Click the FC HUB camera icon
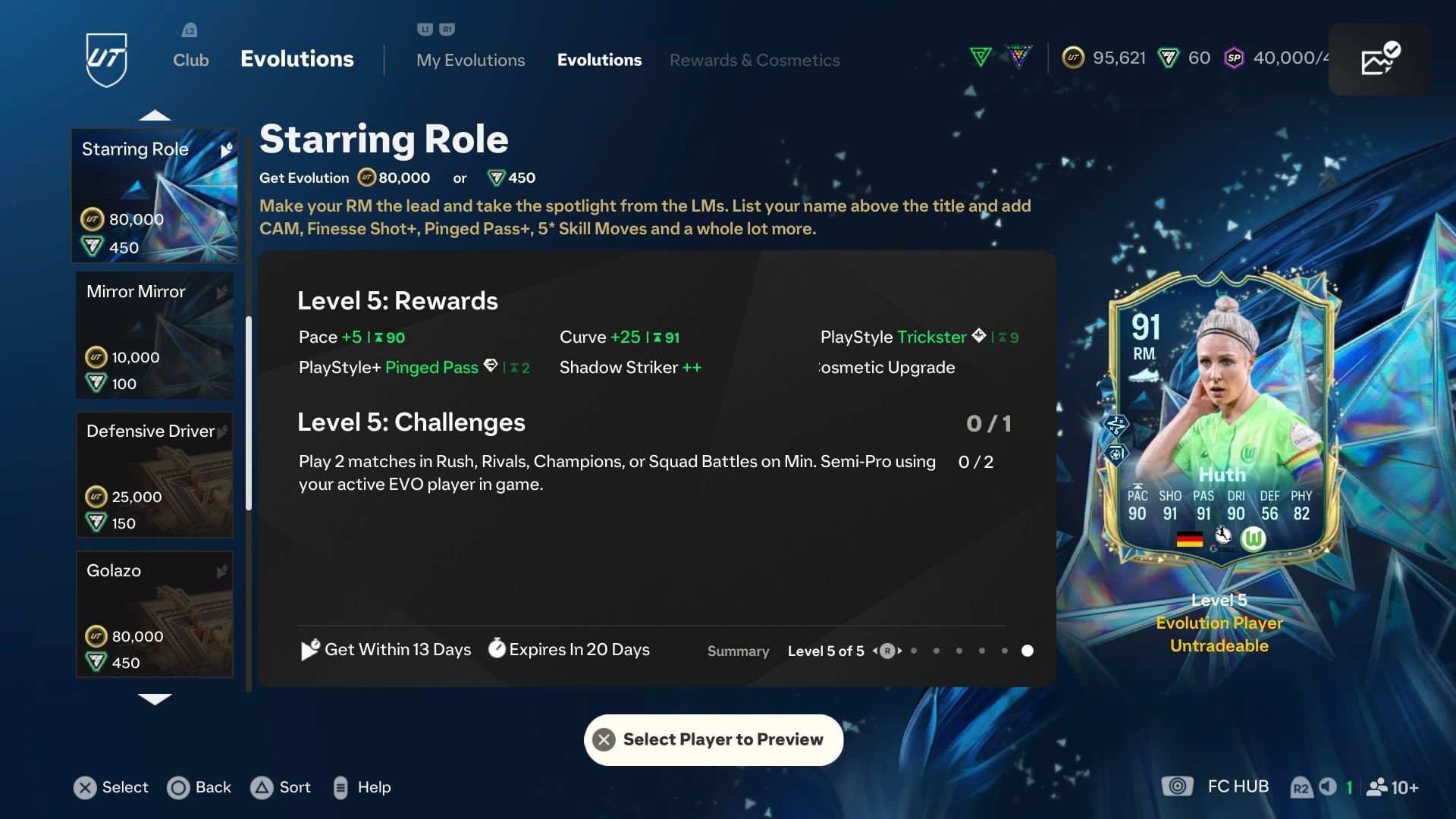 (1177, 786)
